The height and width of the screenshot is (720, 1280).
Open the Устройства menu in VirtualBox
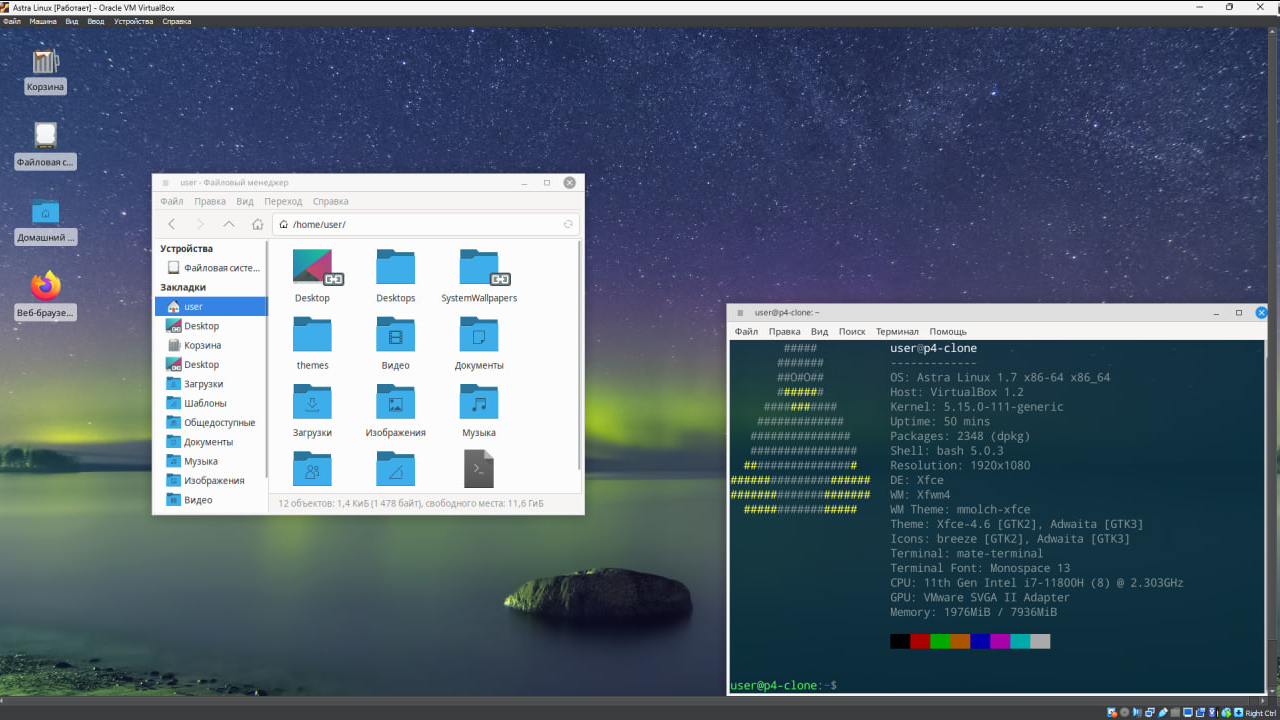tap(133, 21)
